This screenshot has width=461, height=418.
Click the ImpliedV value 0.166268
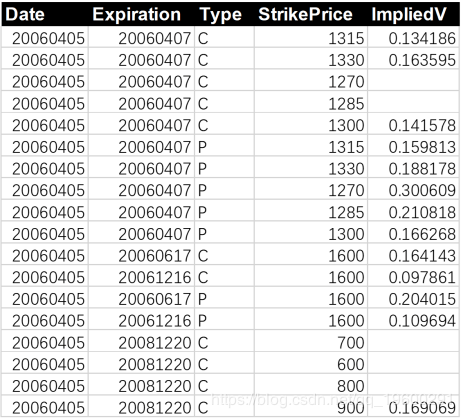tap(422, 234)
